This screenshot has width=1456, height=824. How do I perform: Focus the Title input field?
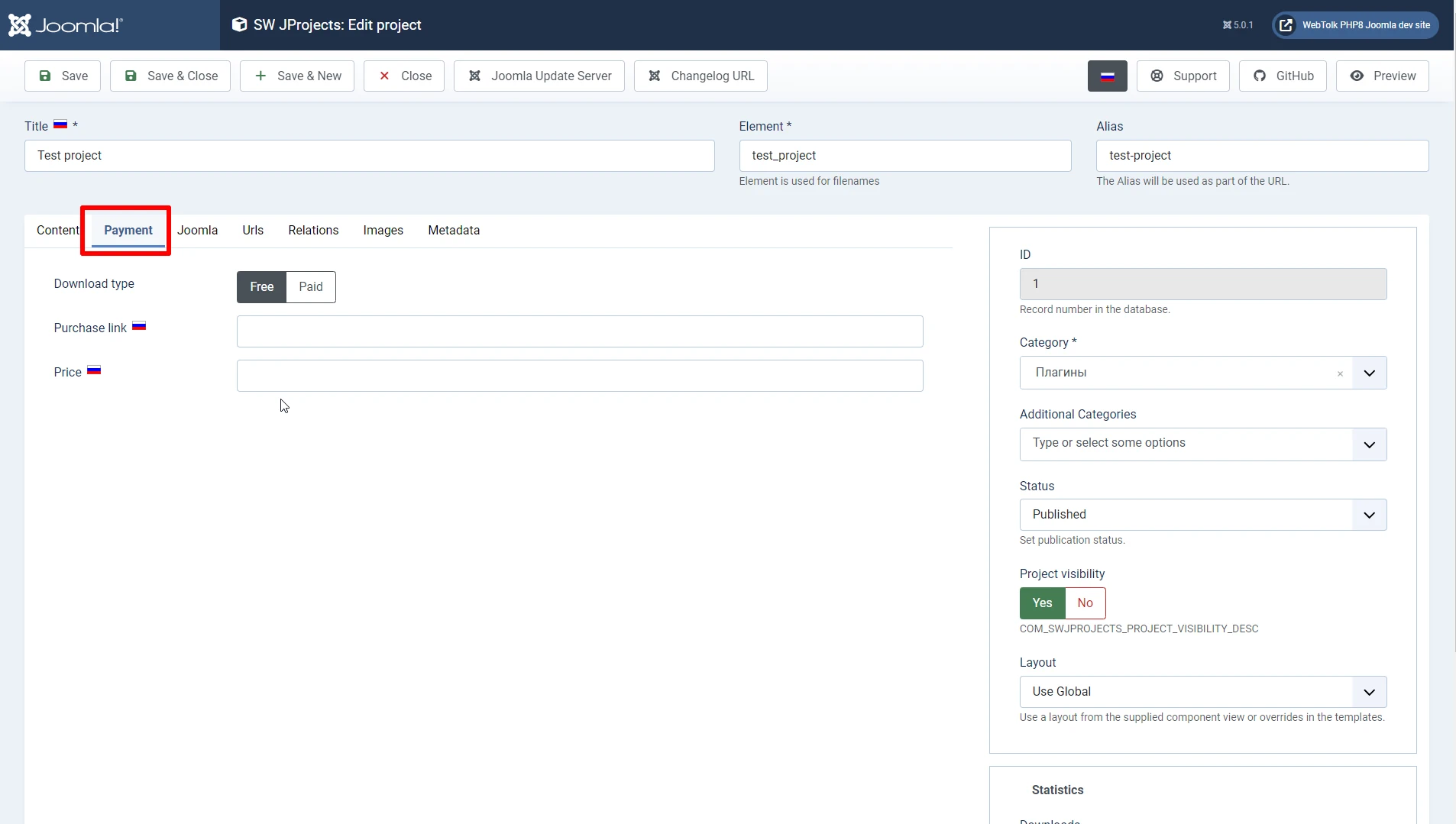[370, 156]
